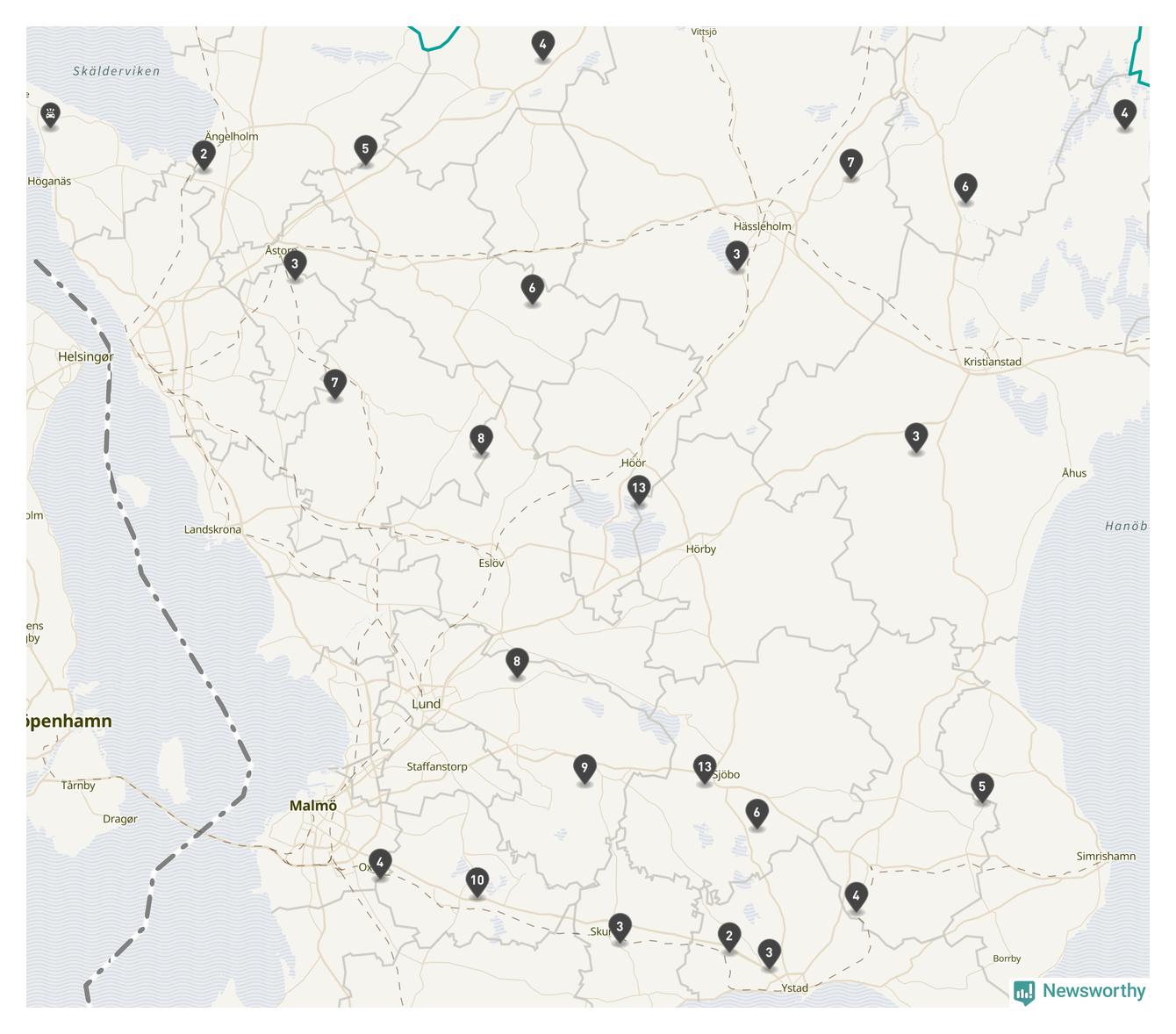The image size is (1176, 1034).
Task: Open the 8 marker northeast of Lund
Action: [x=517, y=663]
